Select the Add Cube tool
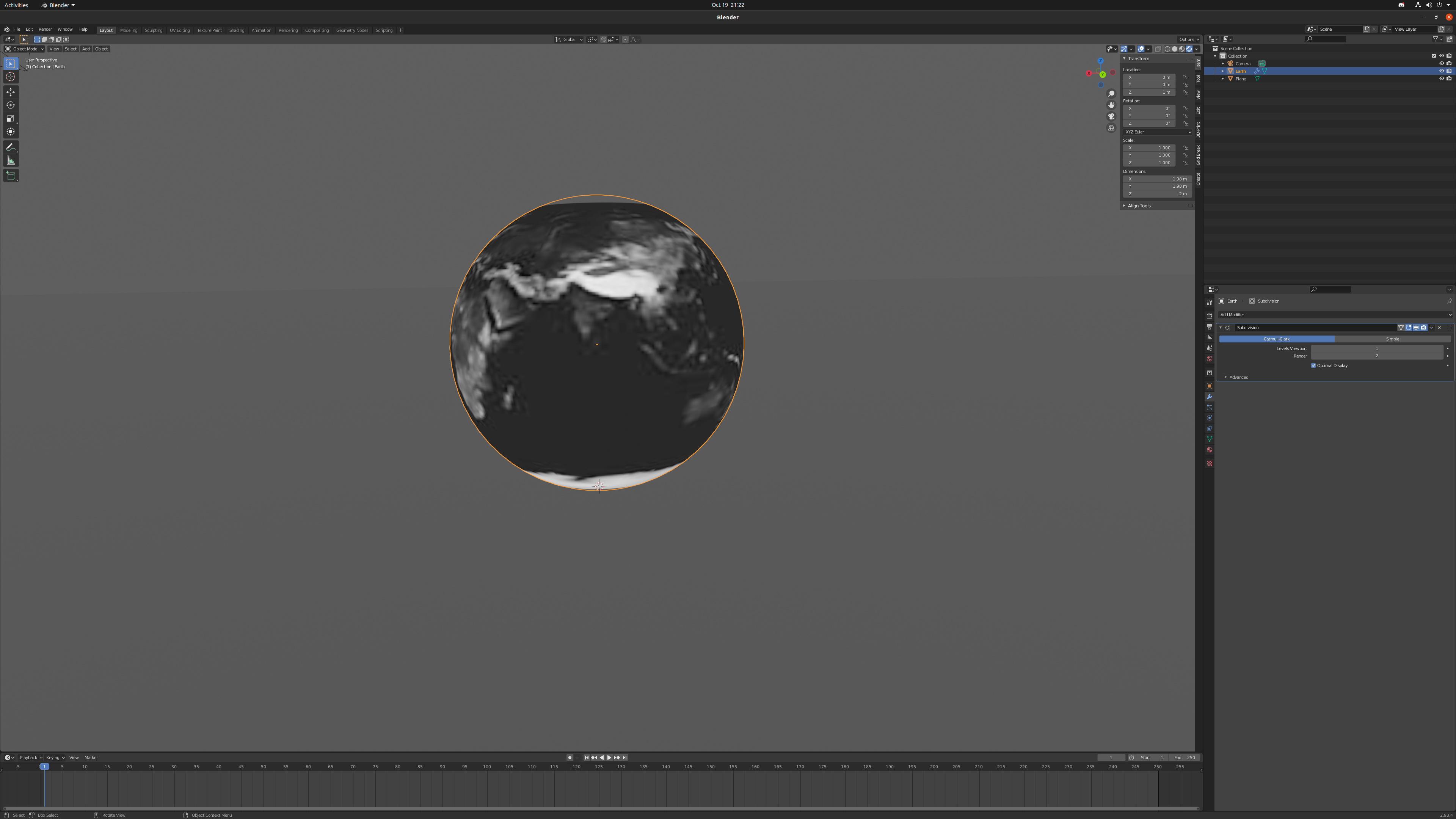The width and height of the screenshot is (1456, 819). [11, 176]
